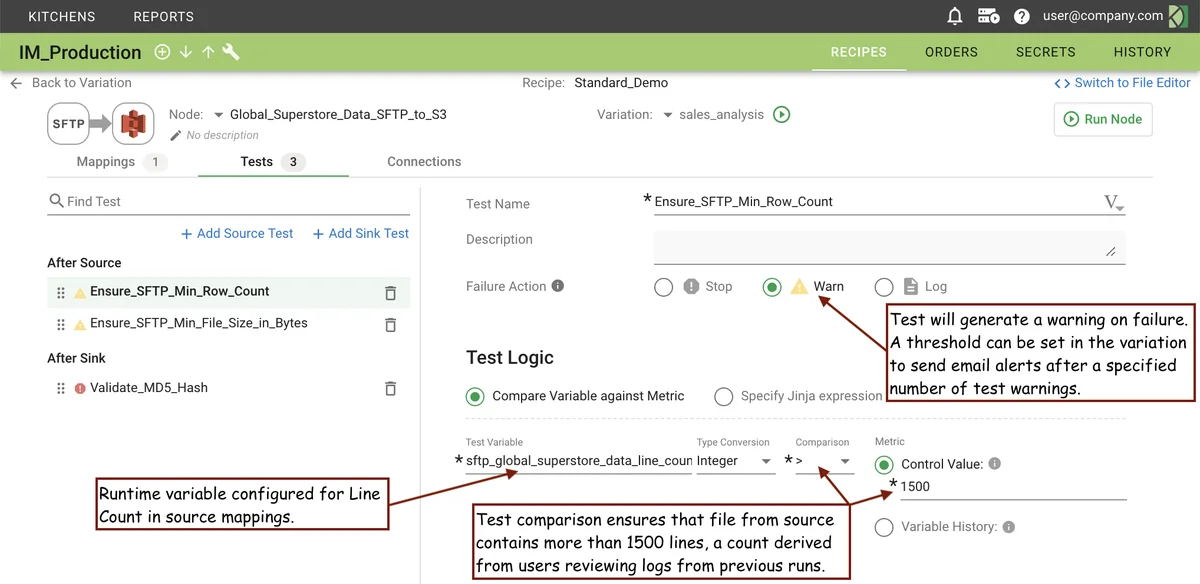Run variation with green play icon
The width and height of the screenshot is (1200, 584).
coord(782,115)
